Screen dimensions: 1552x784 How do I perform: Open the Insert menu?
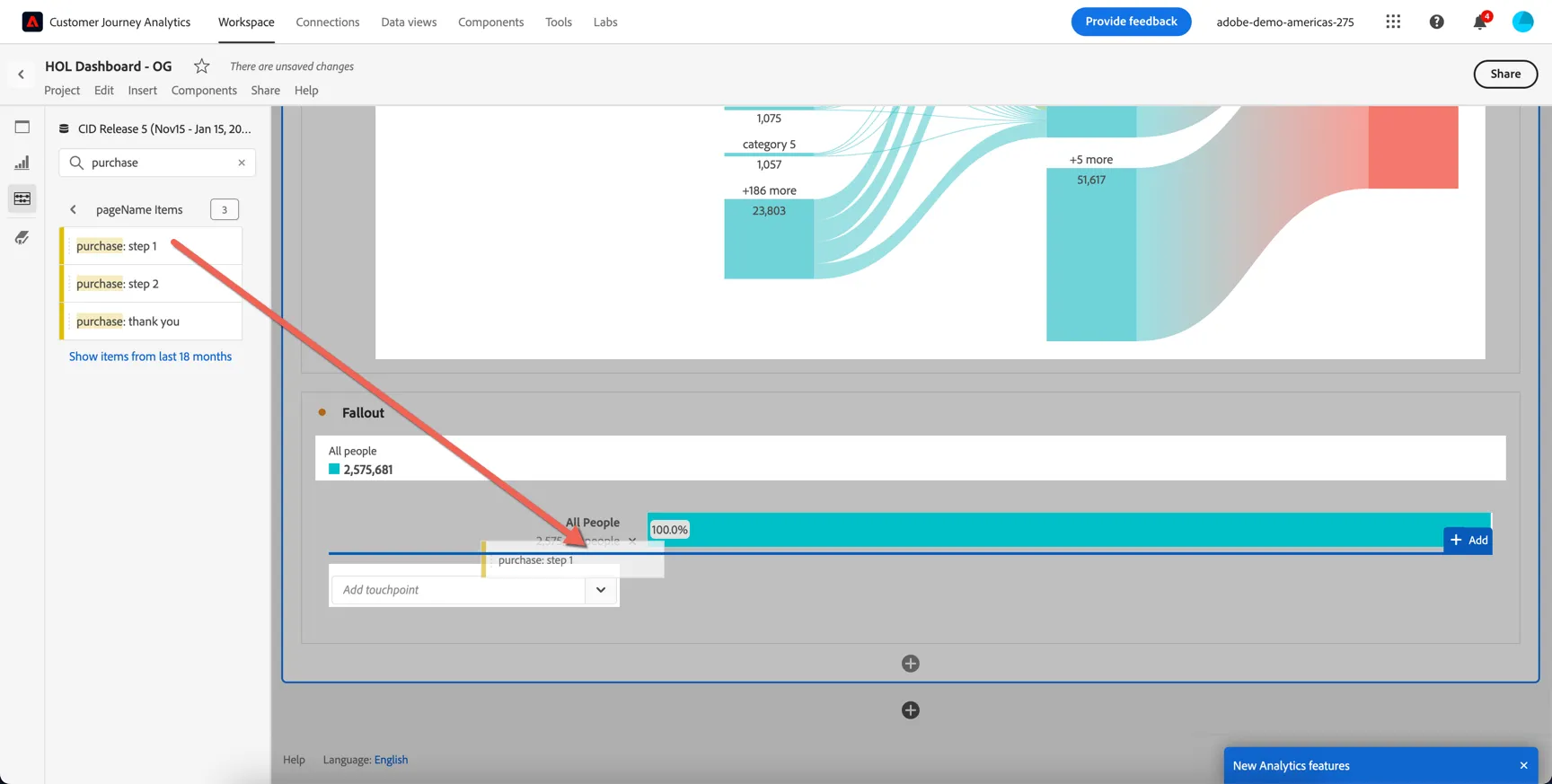pyautogui.click(x=142, y=91)
